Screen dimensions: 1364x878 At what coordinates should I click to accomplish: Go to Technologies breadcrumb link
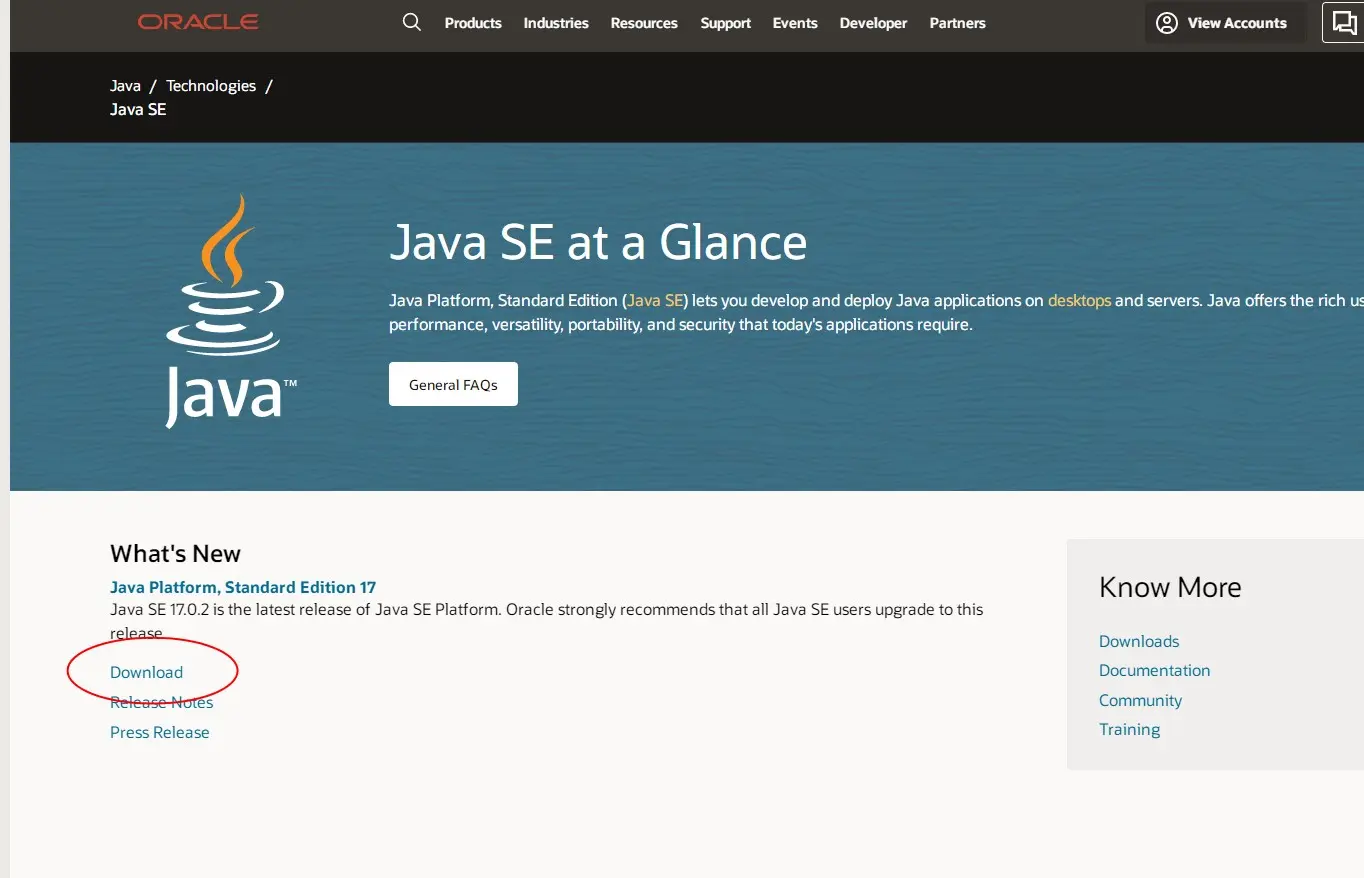point(211,86)
